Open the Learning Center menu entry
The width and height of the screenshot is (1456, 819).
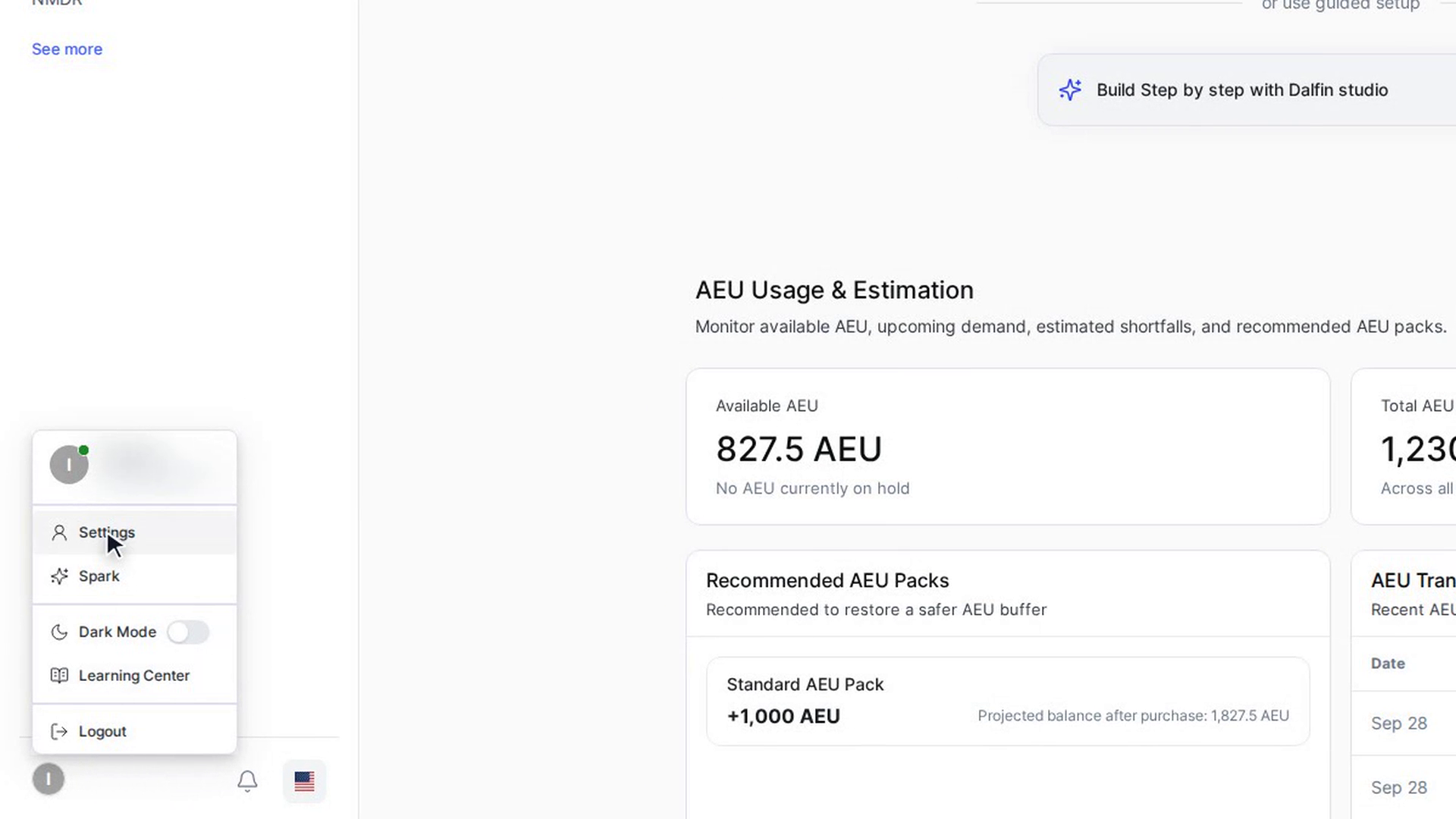pos(134,676)
